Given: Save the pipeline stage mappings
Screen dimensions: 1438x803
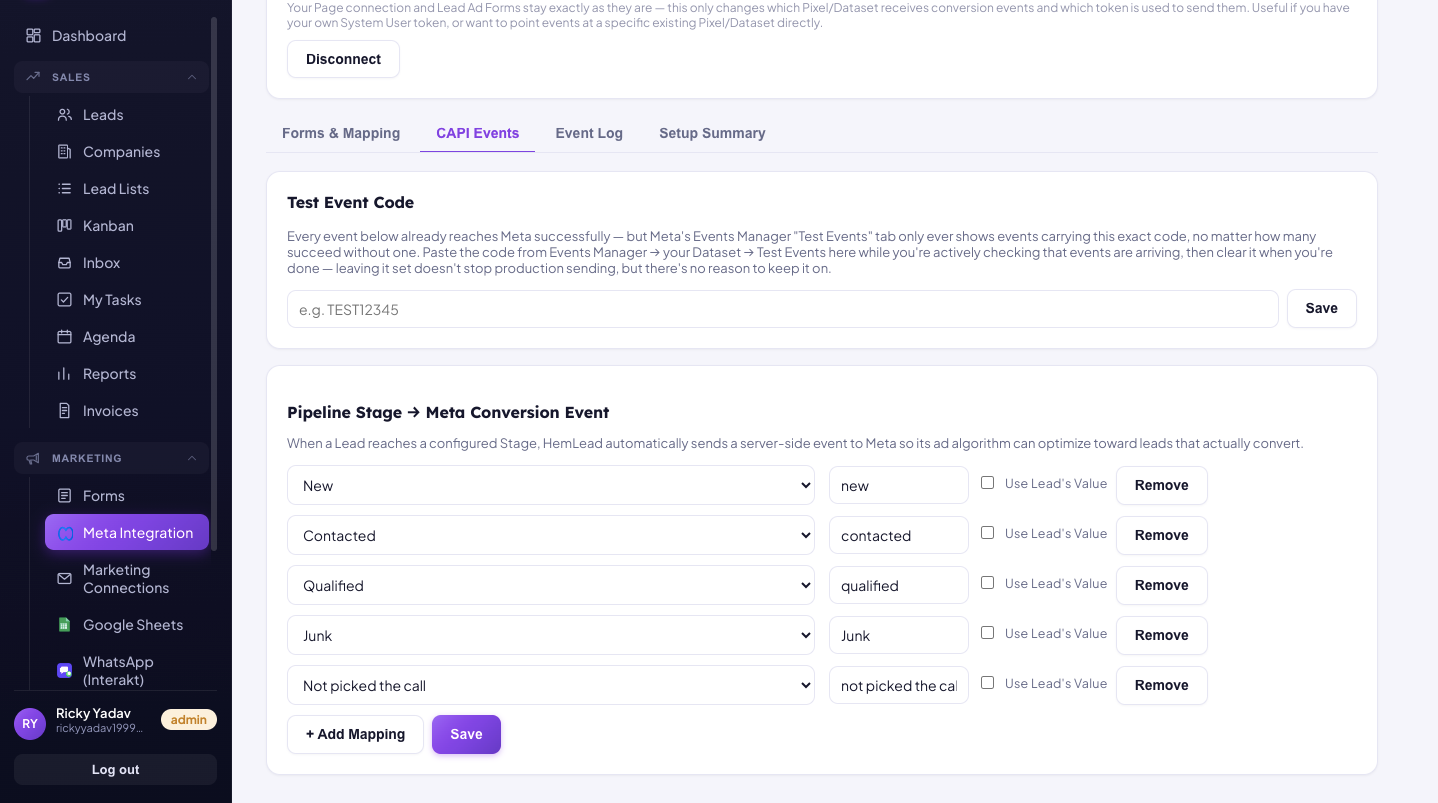Looking at the screenshot, I should point(466,734).
